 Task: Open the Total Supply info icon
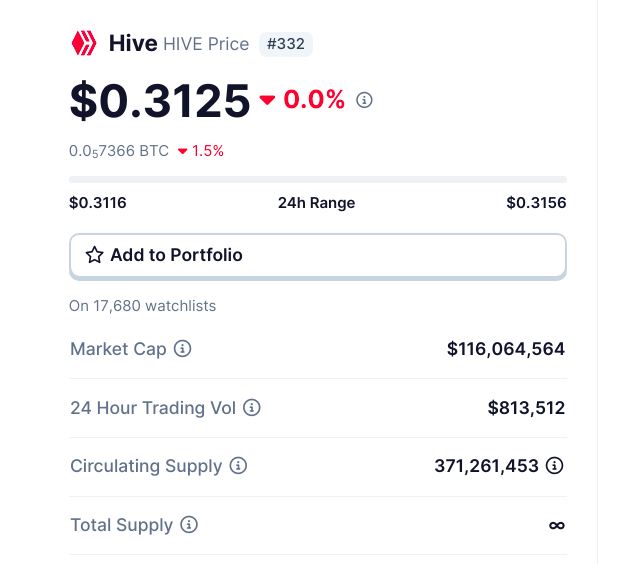[x=189, y=525]
